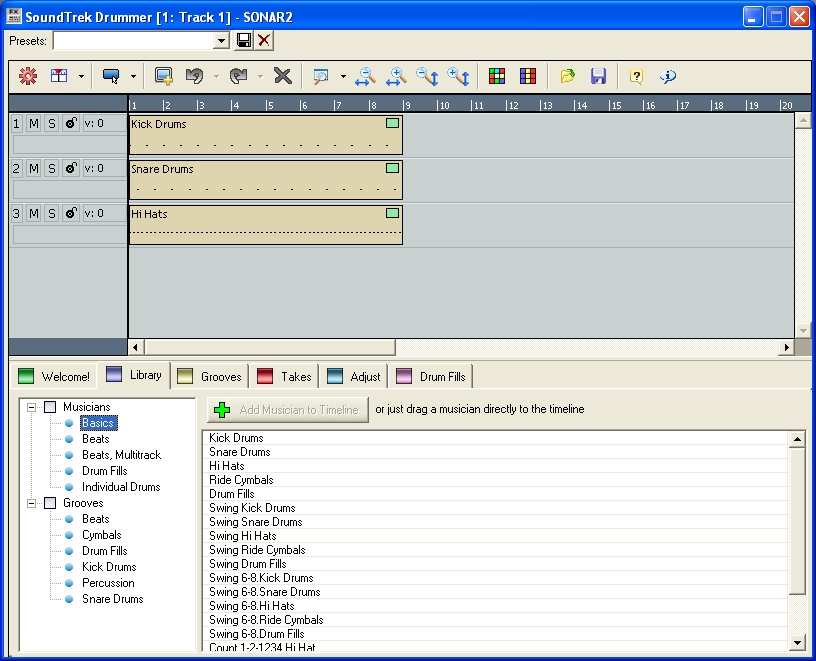Zoom out vertically
This screenshot has width=816, height=661.
[427, 76]
